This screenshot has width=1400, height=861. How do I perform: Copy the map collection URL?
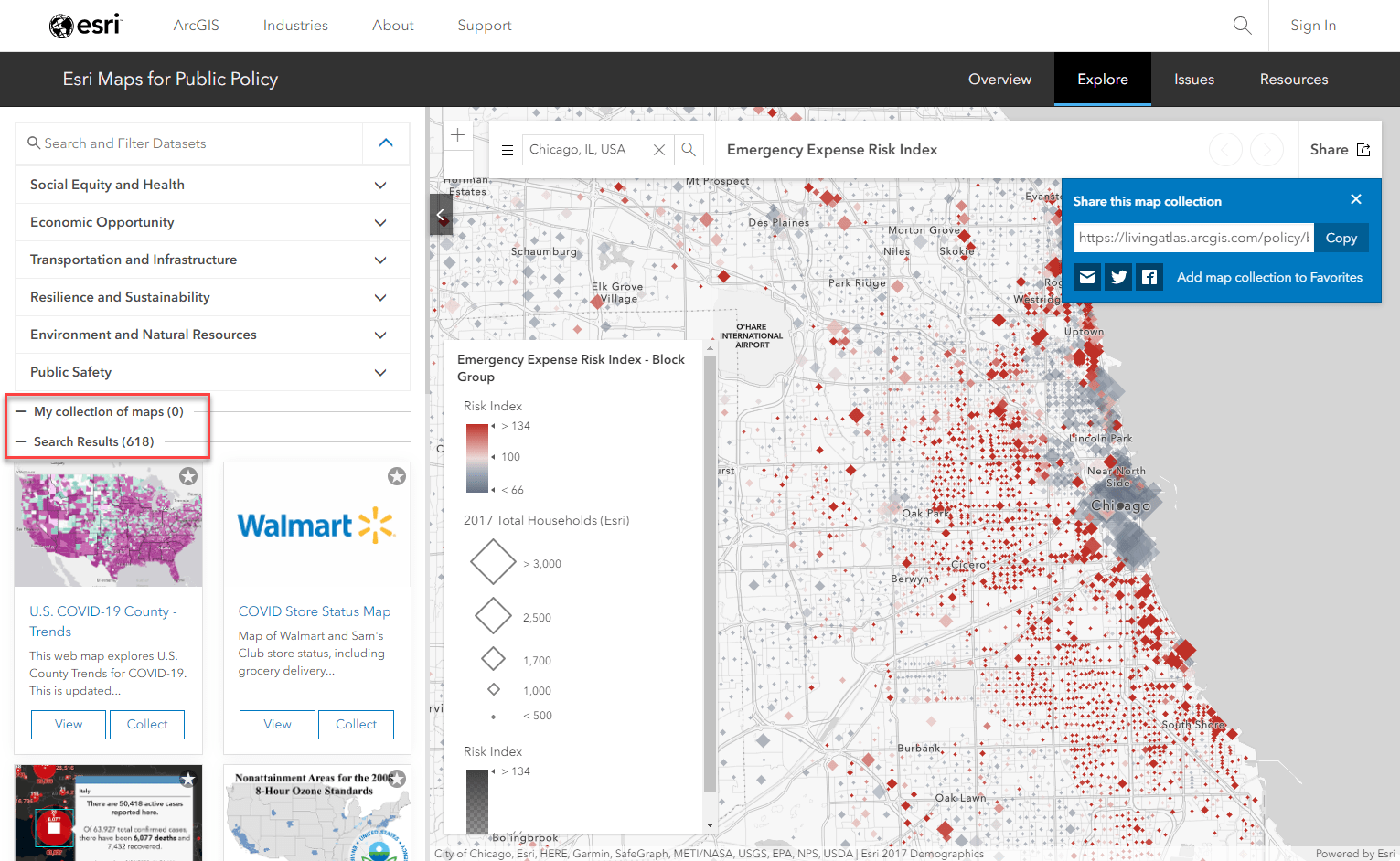1341,238
